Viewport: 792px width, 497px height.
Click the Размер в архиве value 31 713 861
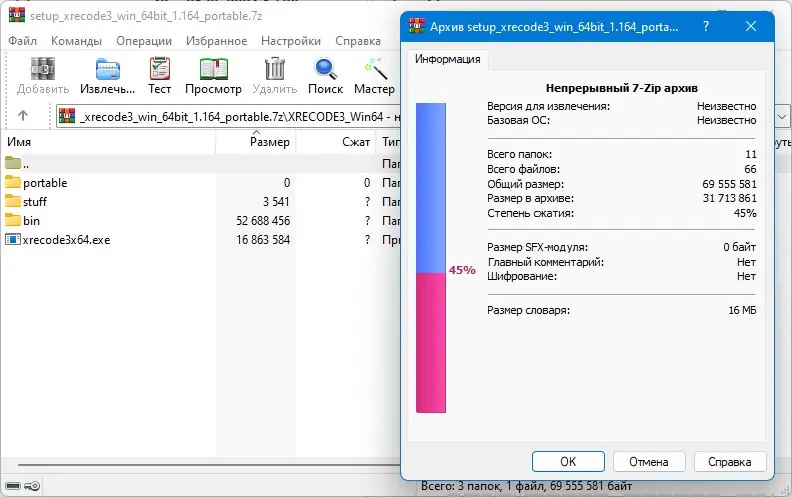729,198
